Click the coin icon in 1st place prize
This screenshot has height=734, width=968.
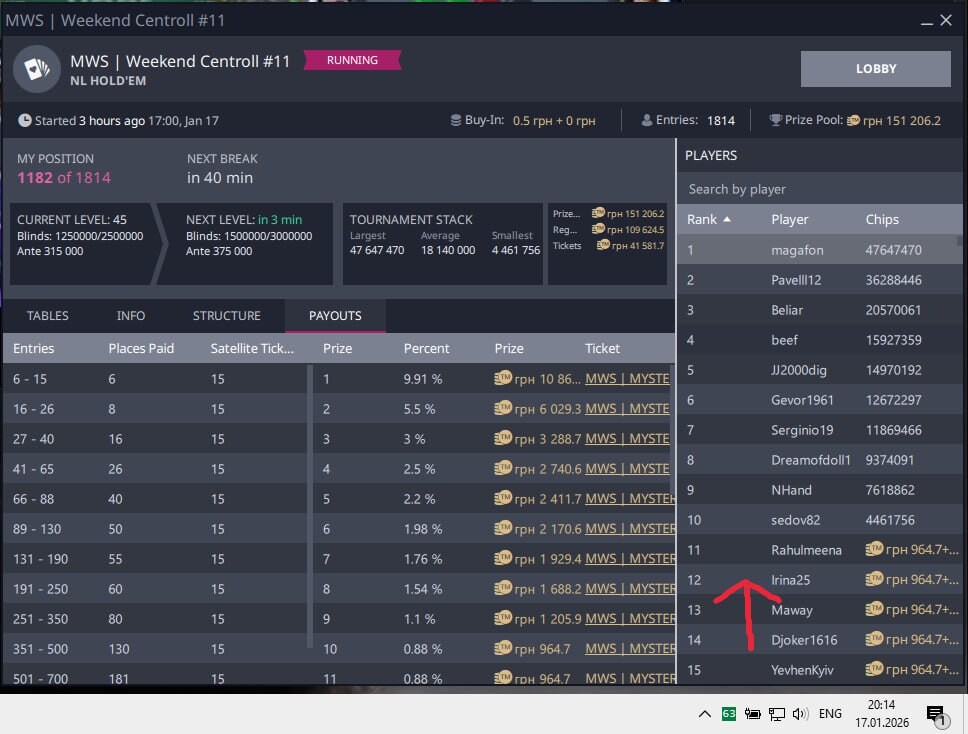coord(503,379)
